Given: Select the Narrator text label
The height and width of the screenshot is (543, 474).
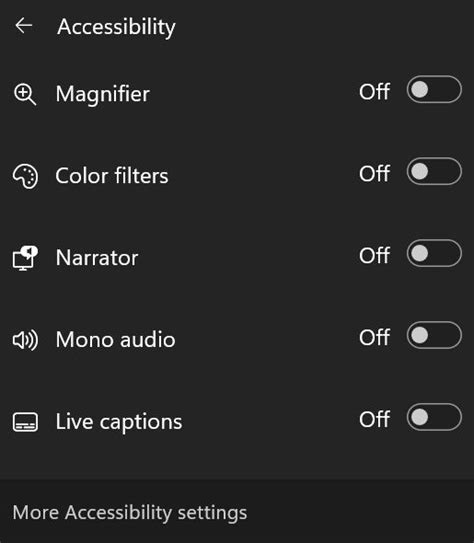Looking at the screenshot, I should (97, 258).
